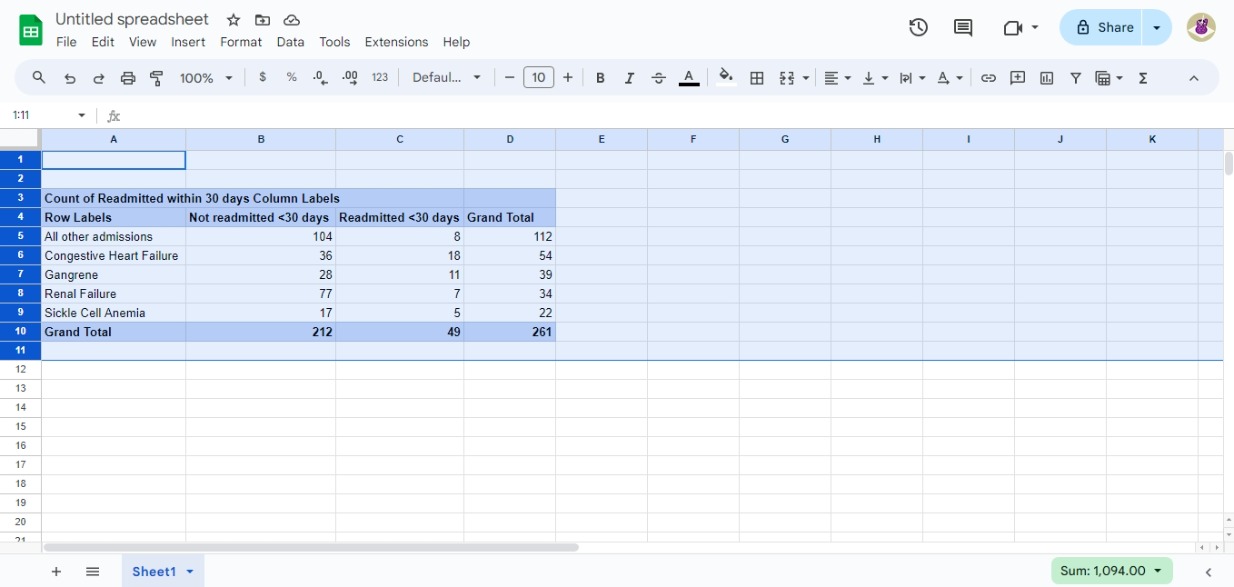Open version history
Image resolution: width=1234 pixels, height=587 pixels.
point(917,28)
